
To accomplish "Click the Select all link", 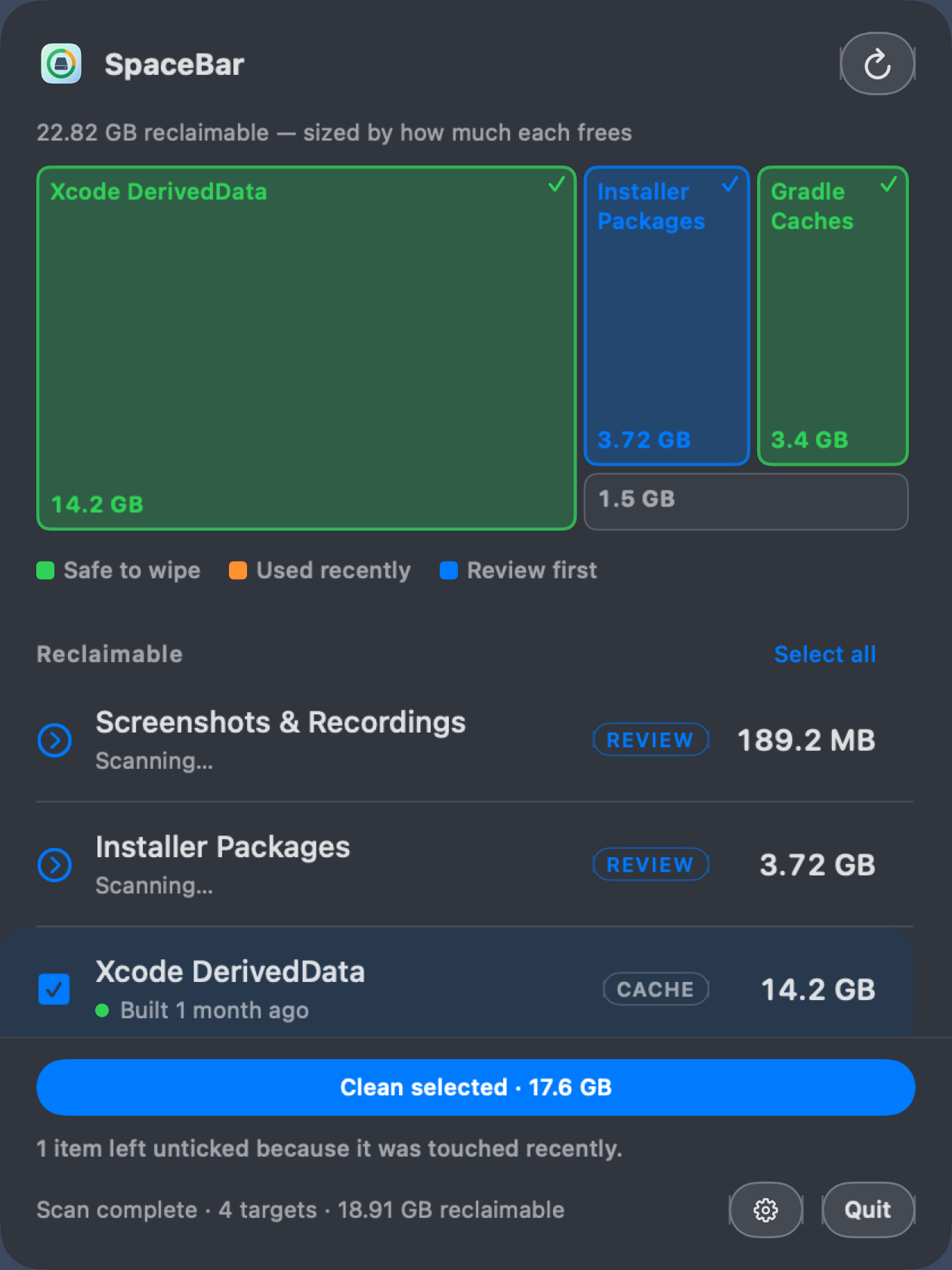I will point(825,654).
